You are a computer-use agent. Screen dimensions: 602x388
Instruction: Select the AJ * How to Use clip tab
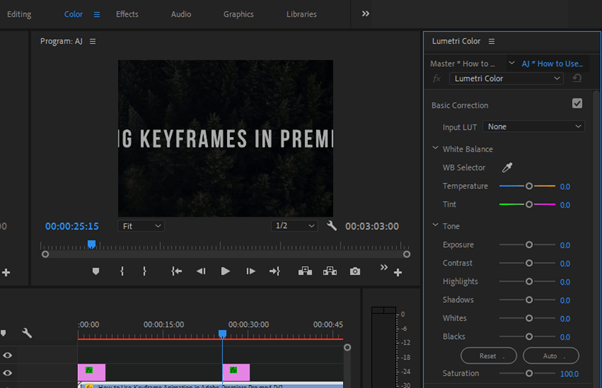[x=552, y=64]
